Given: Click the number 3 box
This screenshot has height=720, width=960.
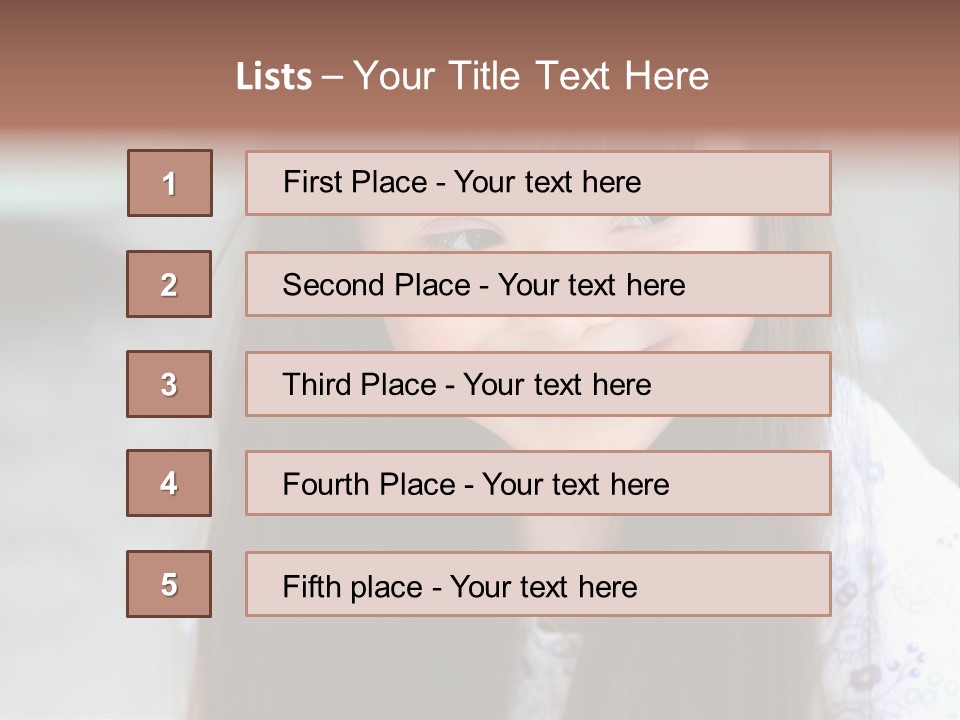Looking at the screenshot, I should coord(169,384).
